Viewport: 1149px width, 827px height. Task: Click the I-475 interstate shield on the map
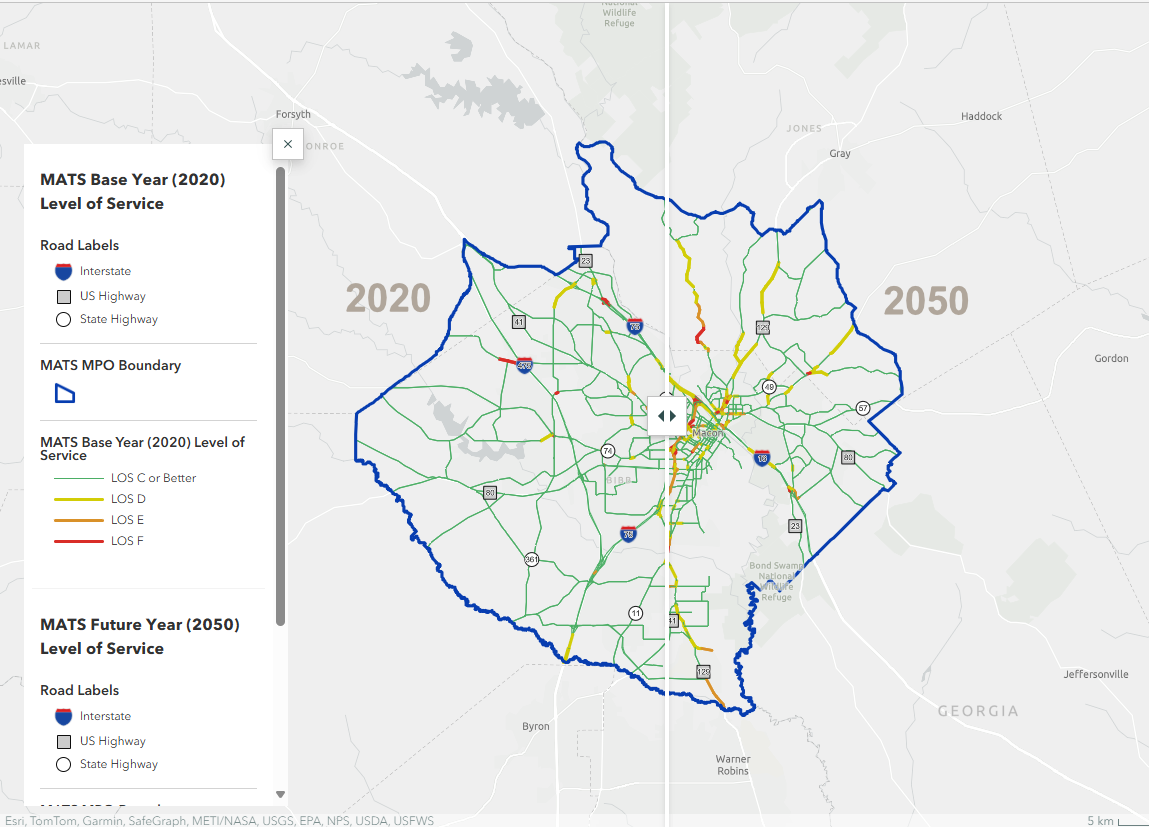(x=525, y=365)
